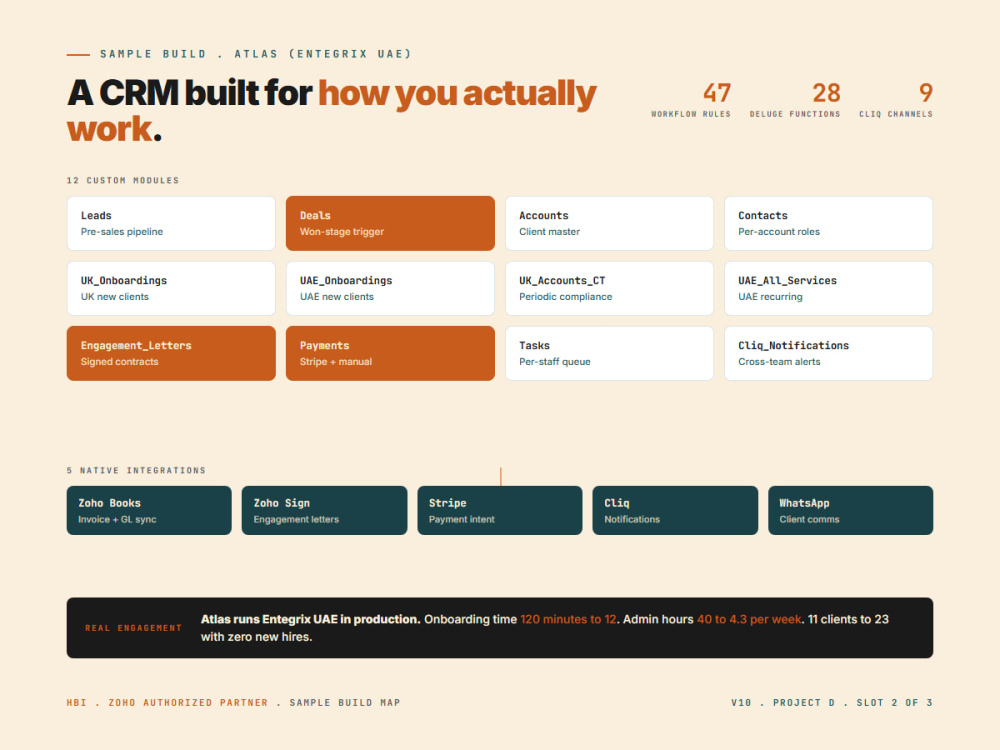Click the 47 workflow rules stat
The width and height of the screenshot is (1000, 750).
pos(691,99)
